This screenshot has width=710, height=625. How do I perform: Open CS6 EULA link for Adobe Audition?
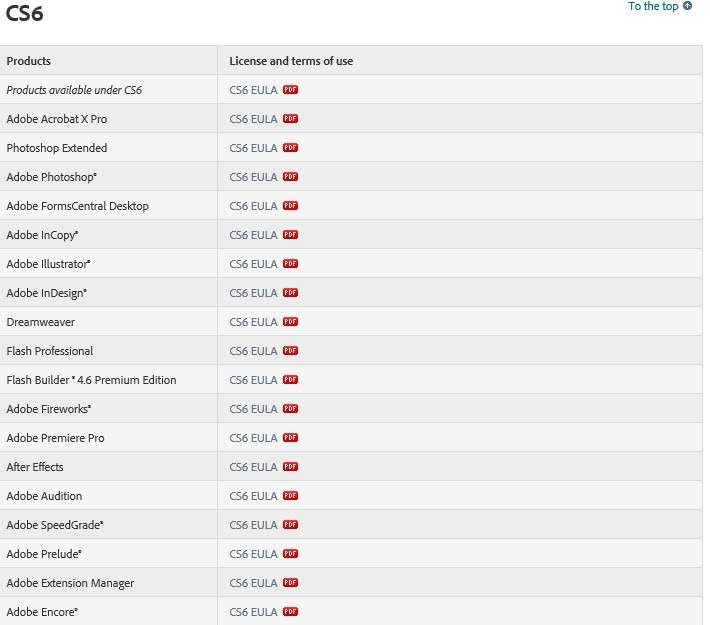tap(253, 496)
